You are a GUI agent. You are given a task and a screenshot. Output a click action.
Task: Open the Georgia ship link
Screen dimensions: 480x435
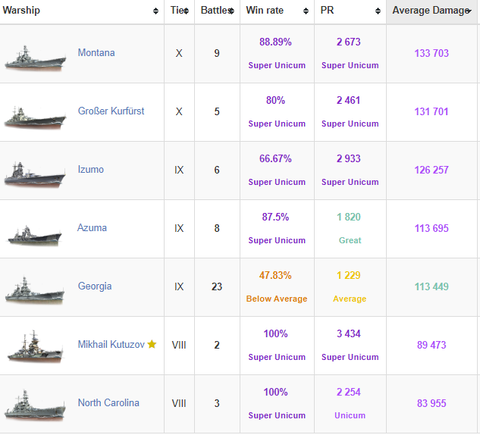click(95, 286)
